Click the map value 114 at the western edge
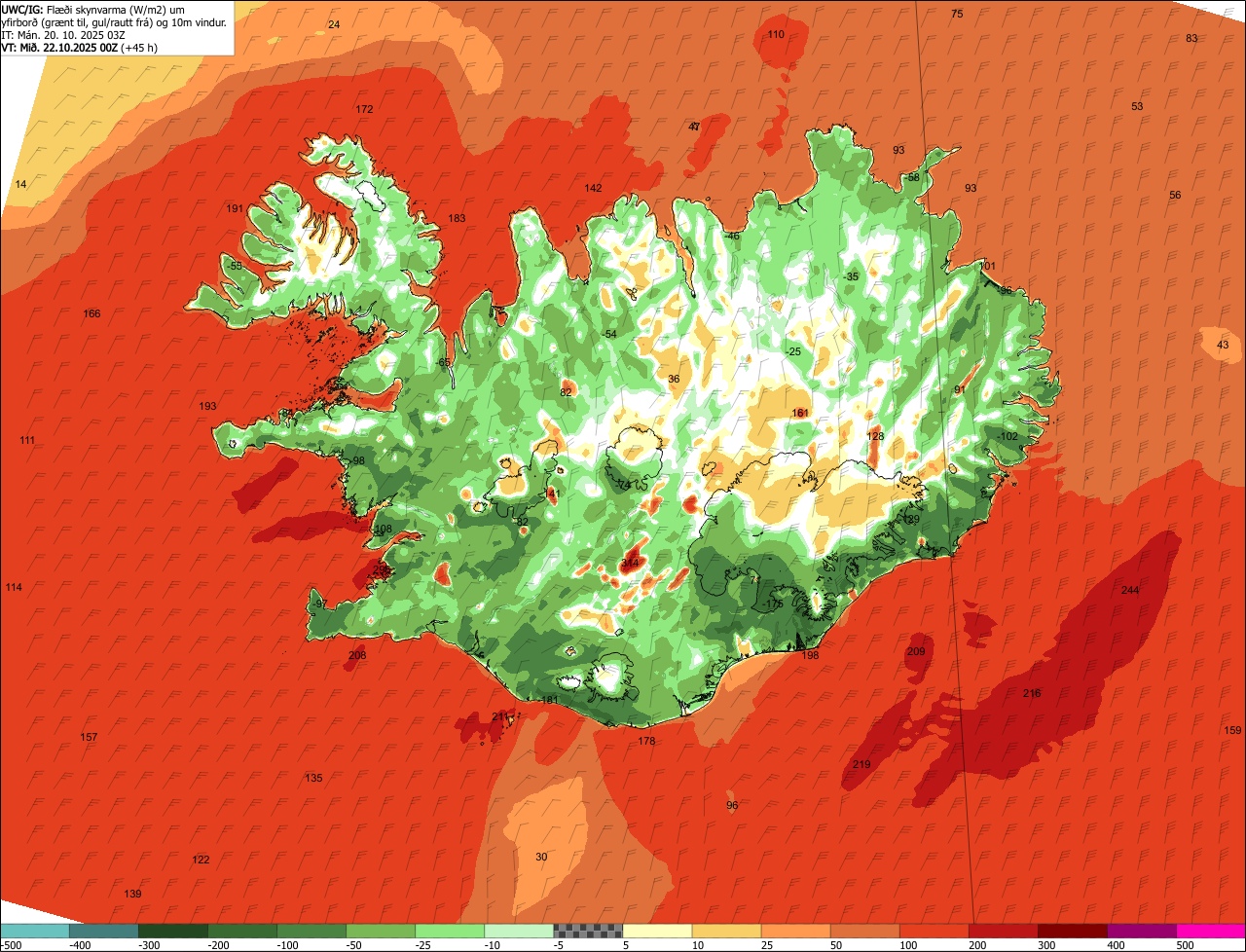Viewport: 1246px width, 952px height. tap(14, 587)
